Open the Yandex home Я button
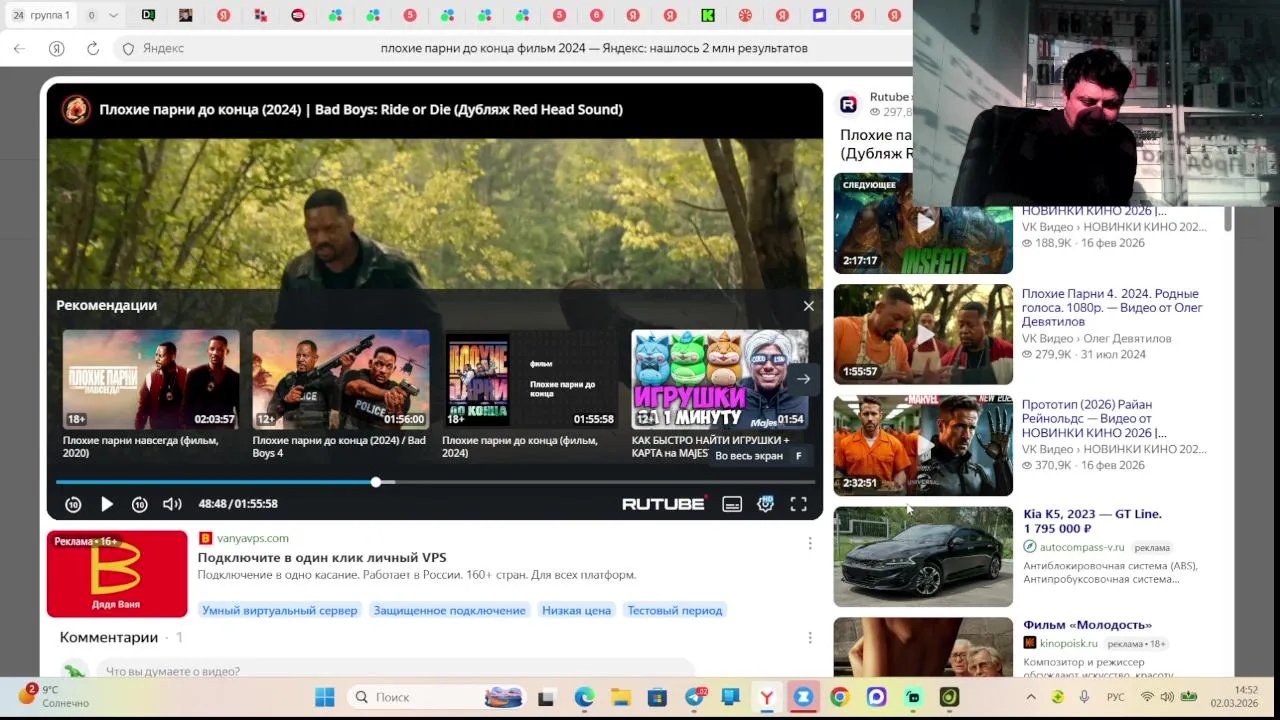The height and width of the screenshot is (720, 1280). pos(57,48)
